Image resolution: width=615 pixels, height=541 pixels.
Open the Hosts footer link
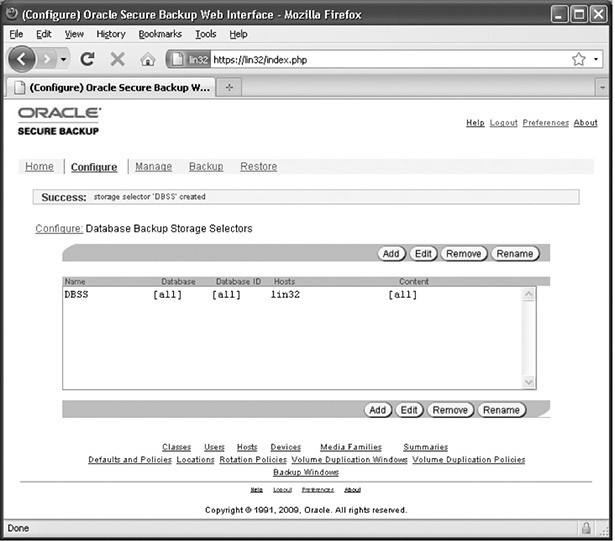pyautogui.click(x=247, y=447)
